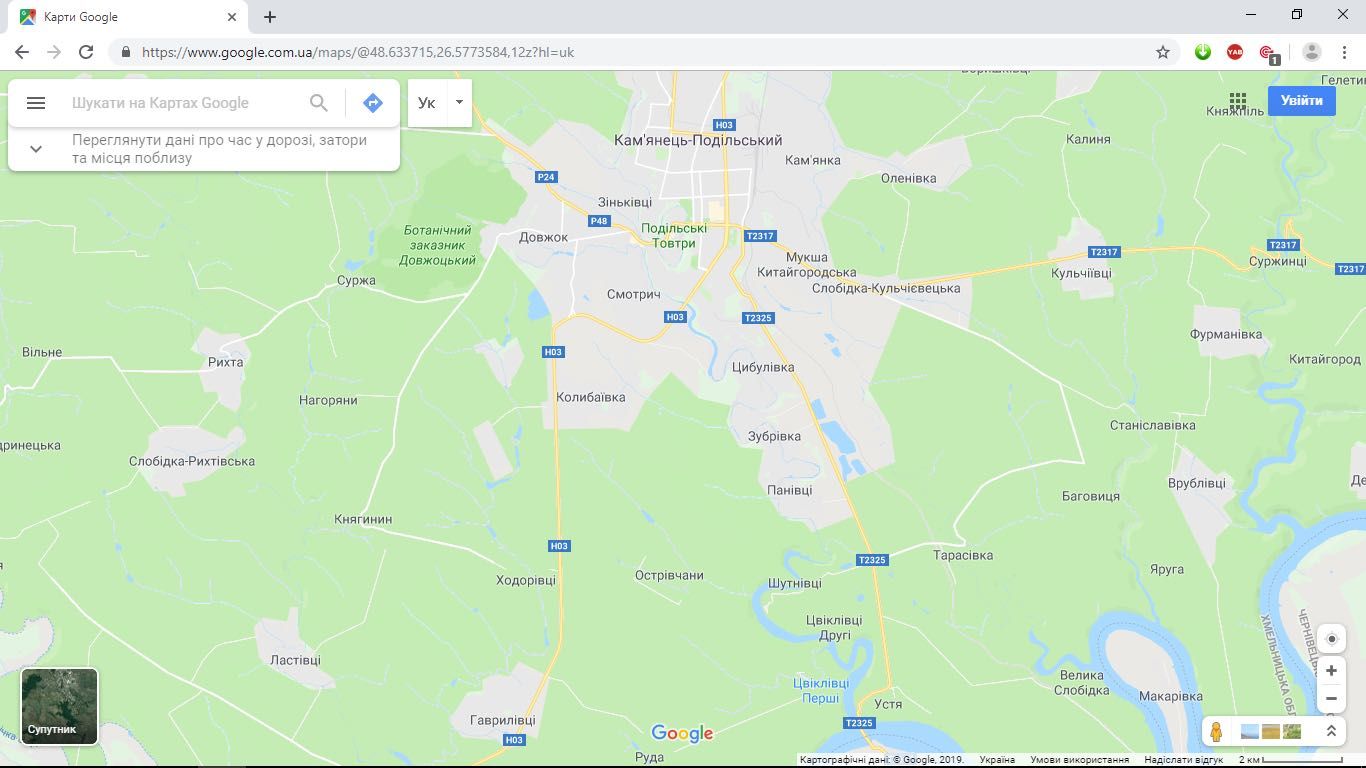Click the P48 road shield

(599, 221)
